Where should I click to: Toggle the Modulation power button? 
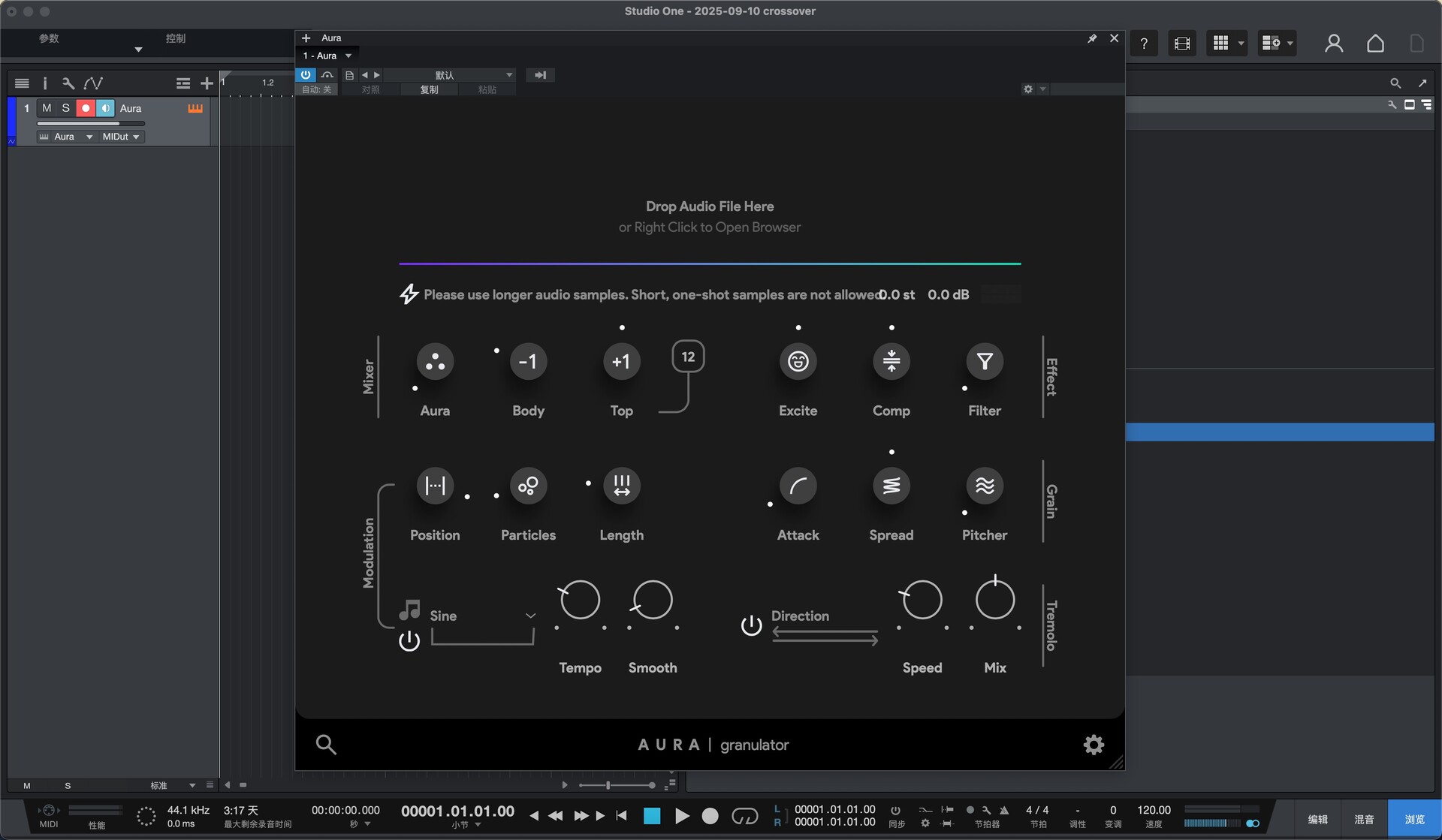[x=409, y=641]
